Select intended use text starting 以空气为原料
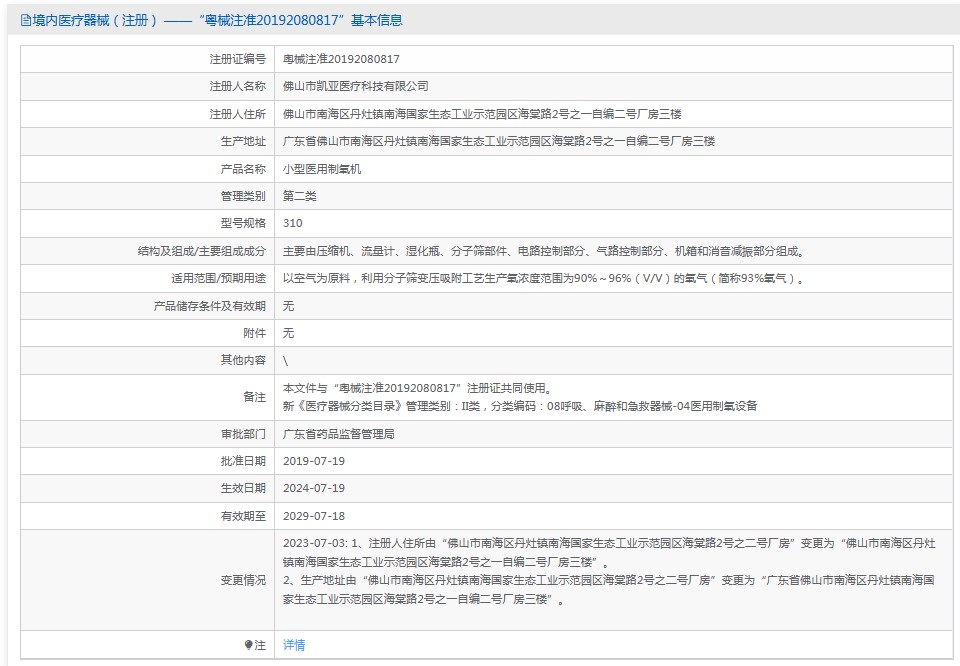The image size is (960, 666). tap(544, 279)
